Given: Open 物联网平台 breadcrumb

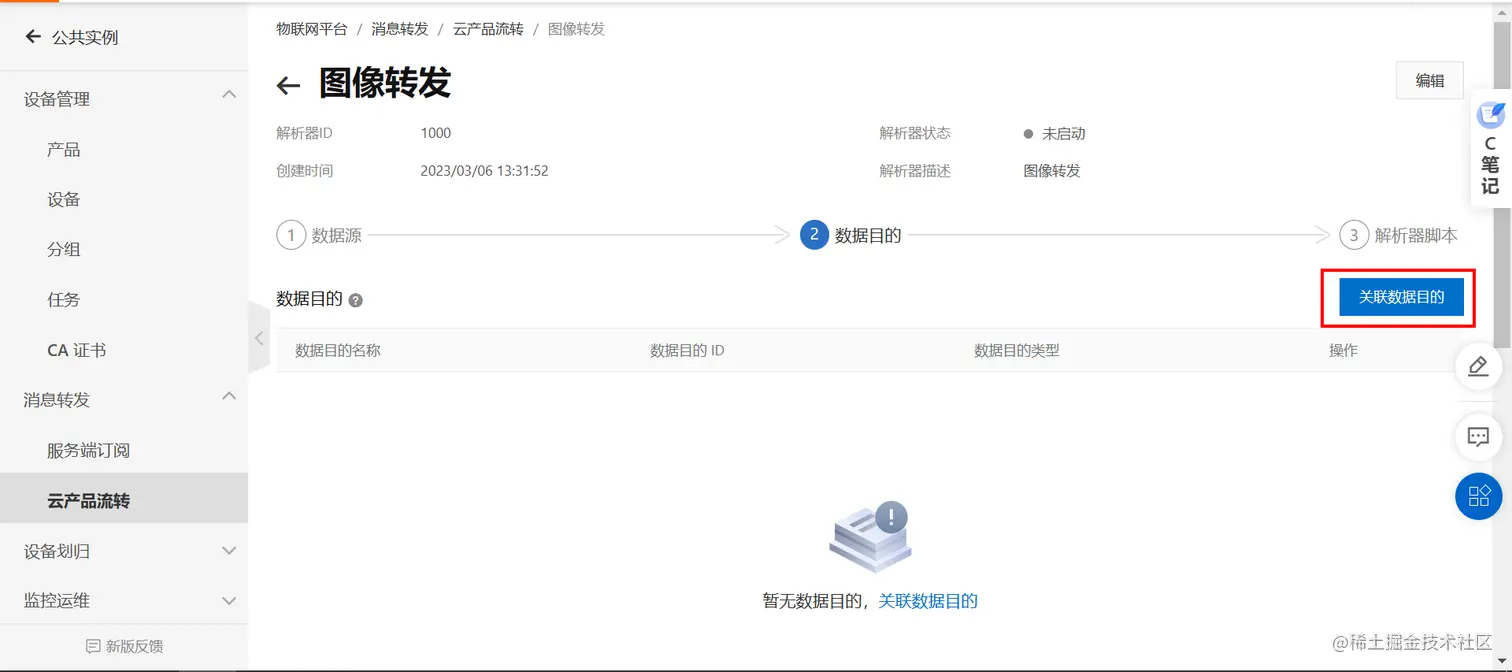Looking at the screenshot, I should click(312, 29).
